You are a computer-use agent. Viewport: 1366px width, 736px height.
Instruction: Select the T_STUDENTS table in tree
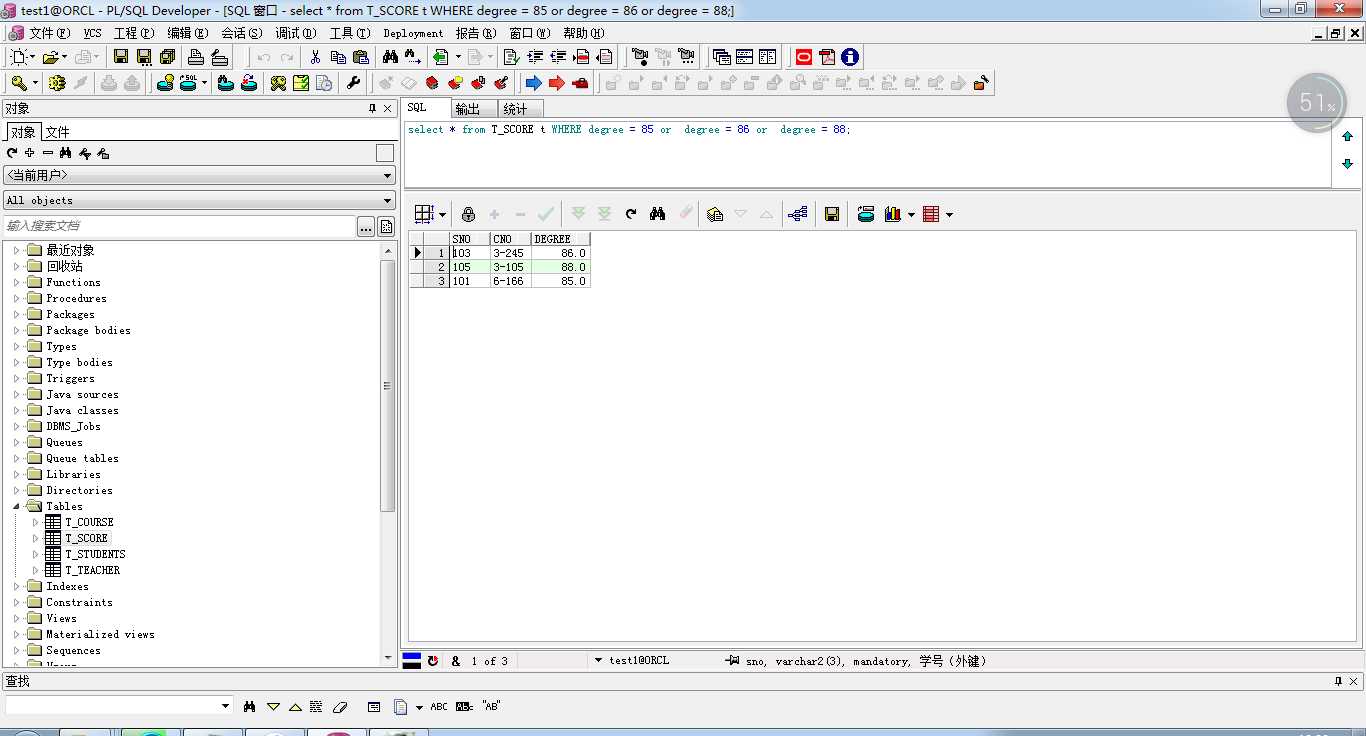[x=95, y=554]
